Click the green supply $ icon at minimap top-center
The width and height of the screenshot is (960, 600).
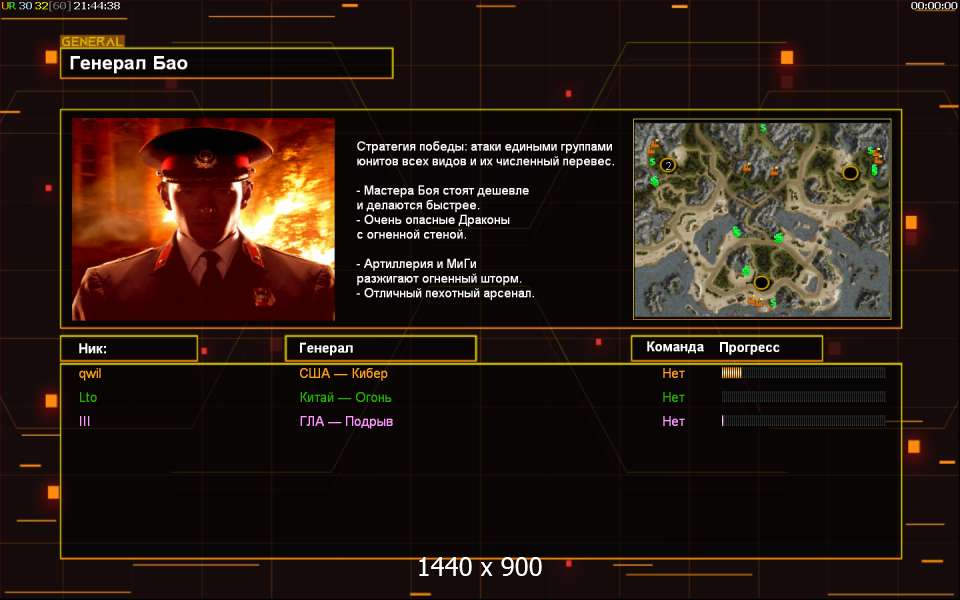pyautogui.click(x=763, y=128)
